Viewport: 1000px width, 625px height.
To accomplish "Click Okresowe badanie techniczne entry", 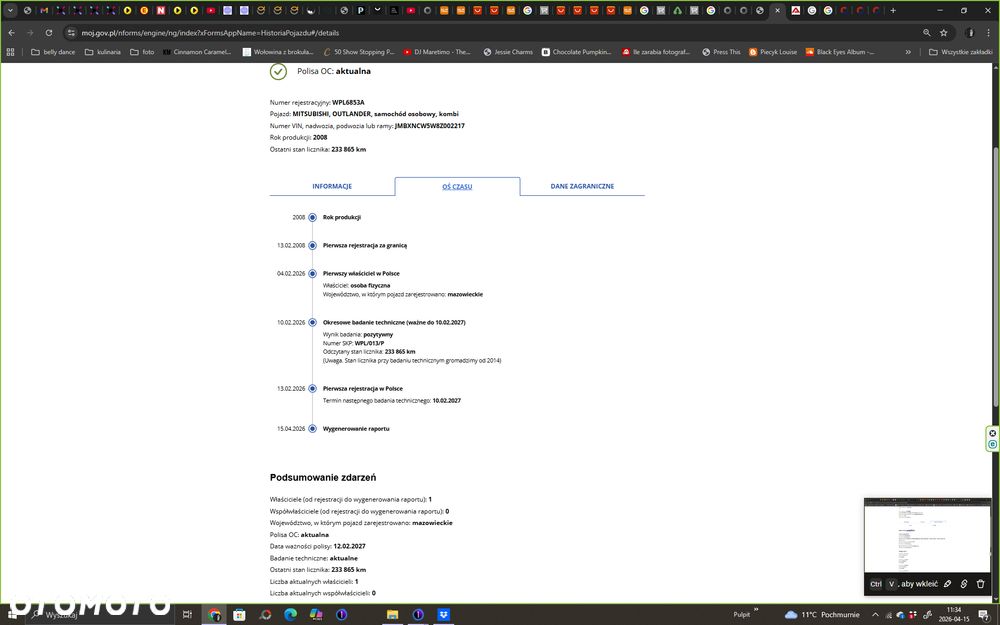I will (394, 323).
